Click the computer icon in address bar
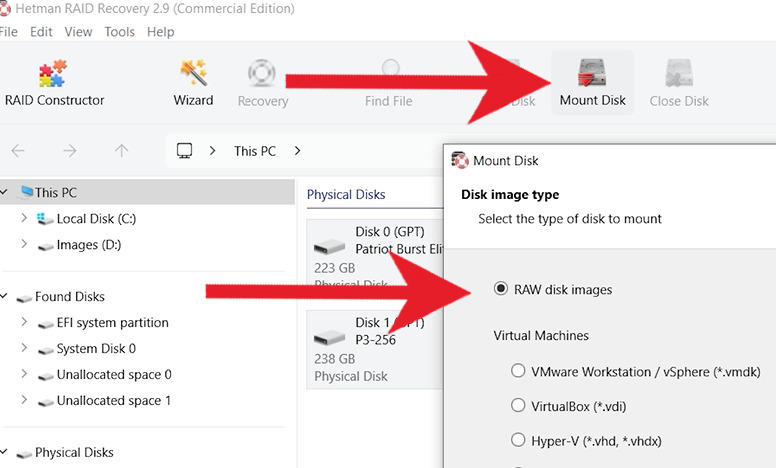The width and height of the screenshot is (776, 468). [x=185, y=150]
